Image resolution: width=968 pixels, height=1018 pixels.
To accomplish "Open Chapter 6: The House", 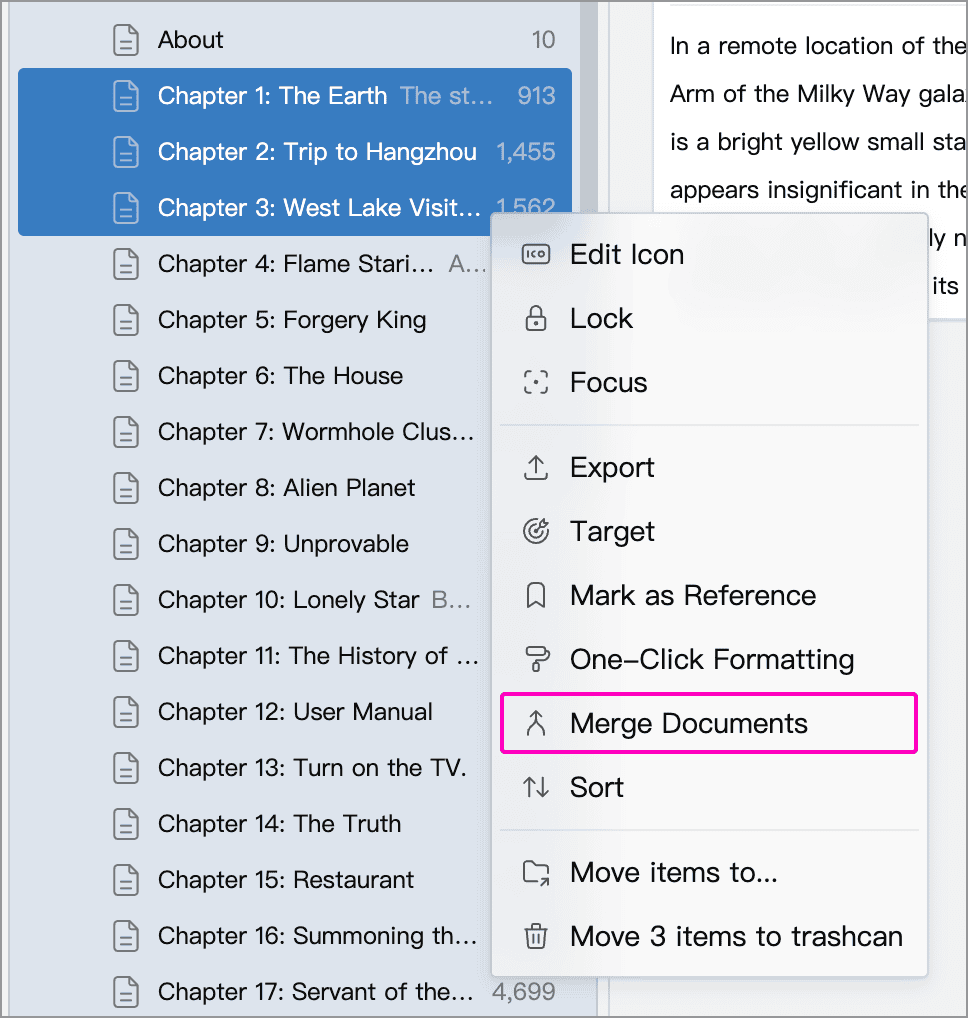I will point(254,376).
